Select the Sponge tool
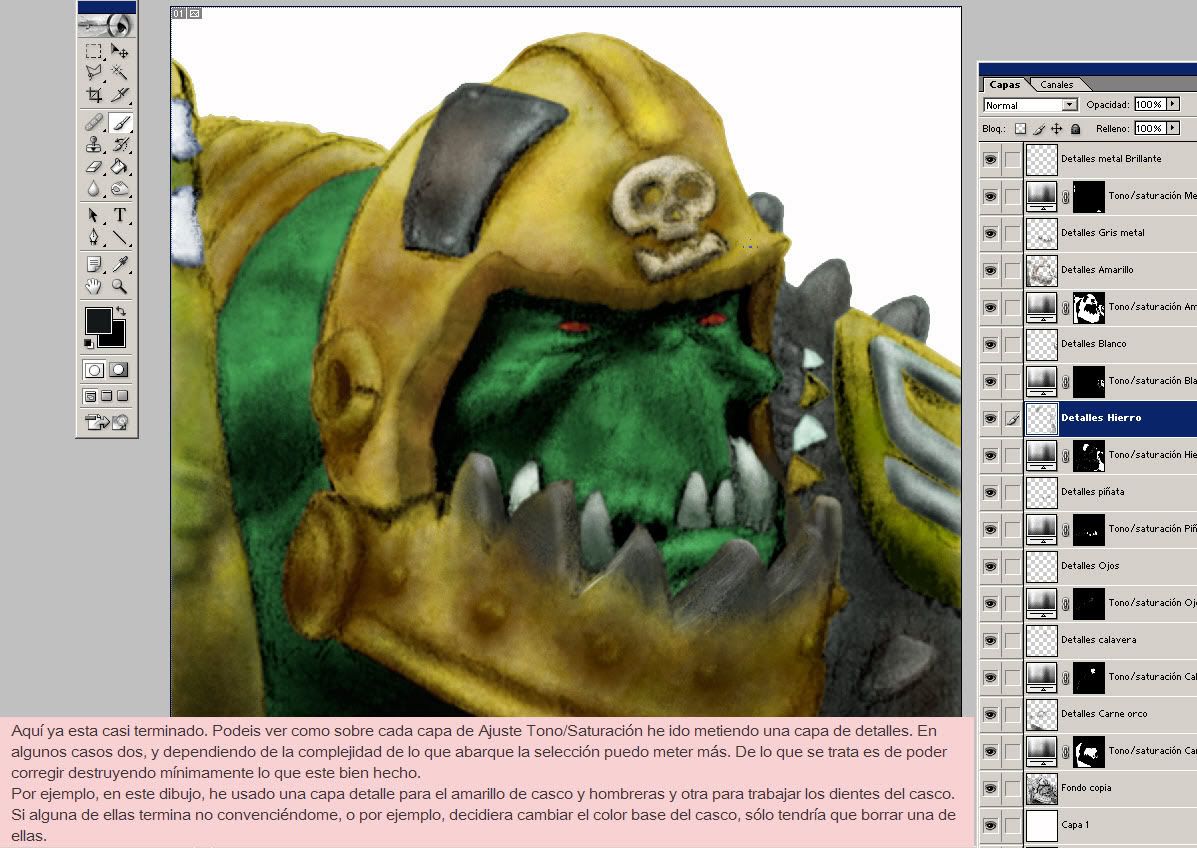The height and width of the screenshot is (848, 1197). [x=119, y=188]
